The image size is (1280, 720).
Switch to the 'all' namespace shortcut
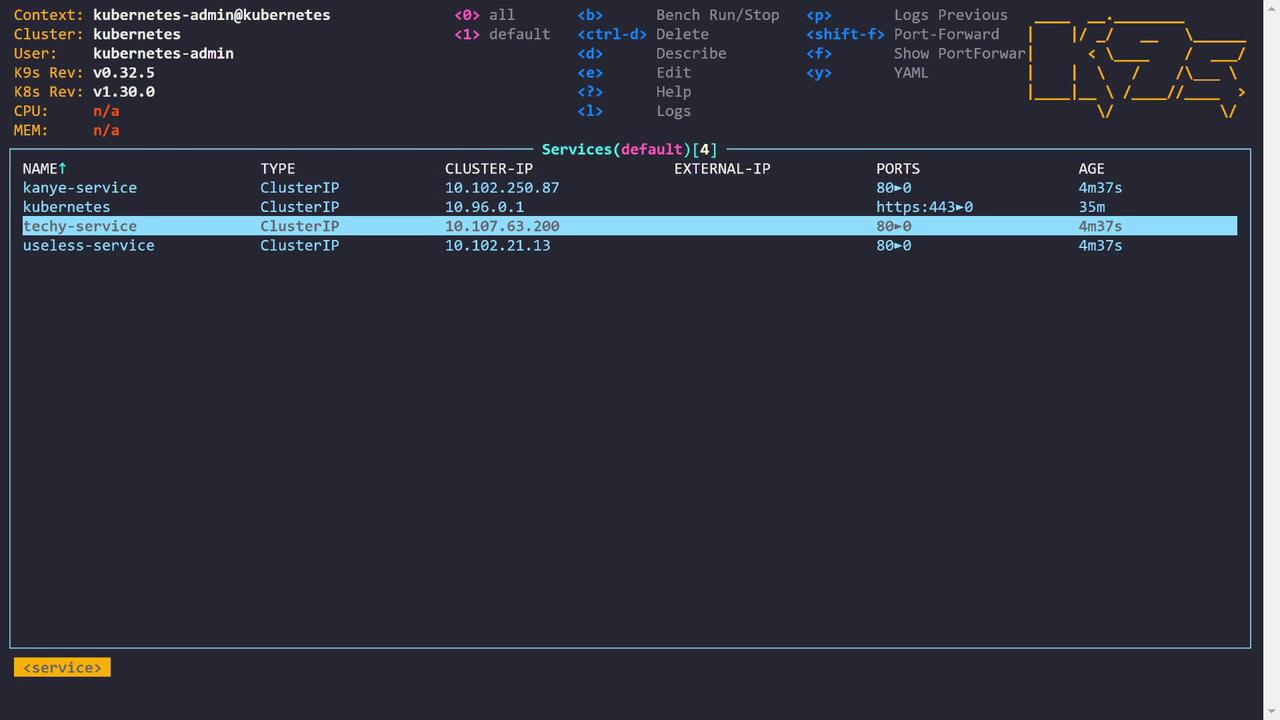tap(485, 15)
